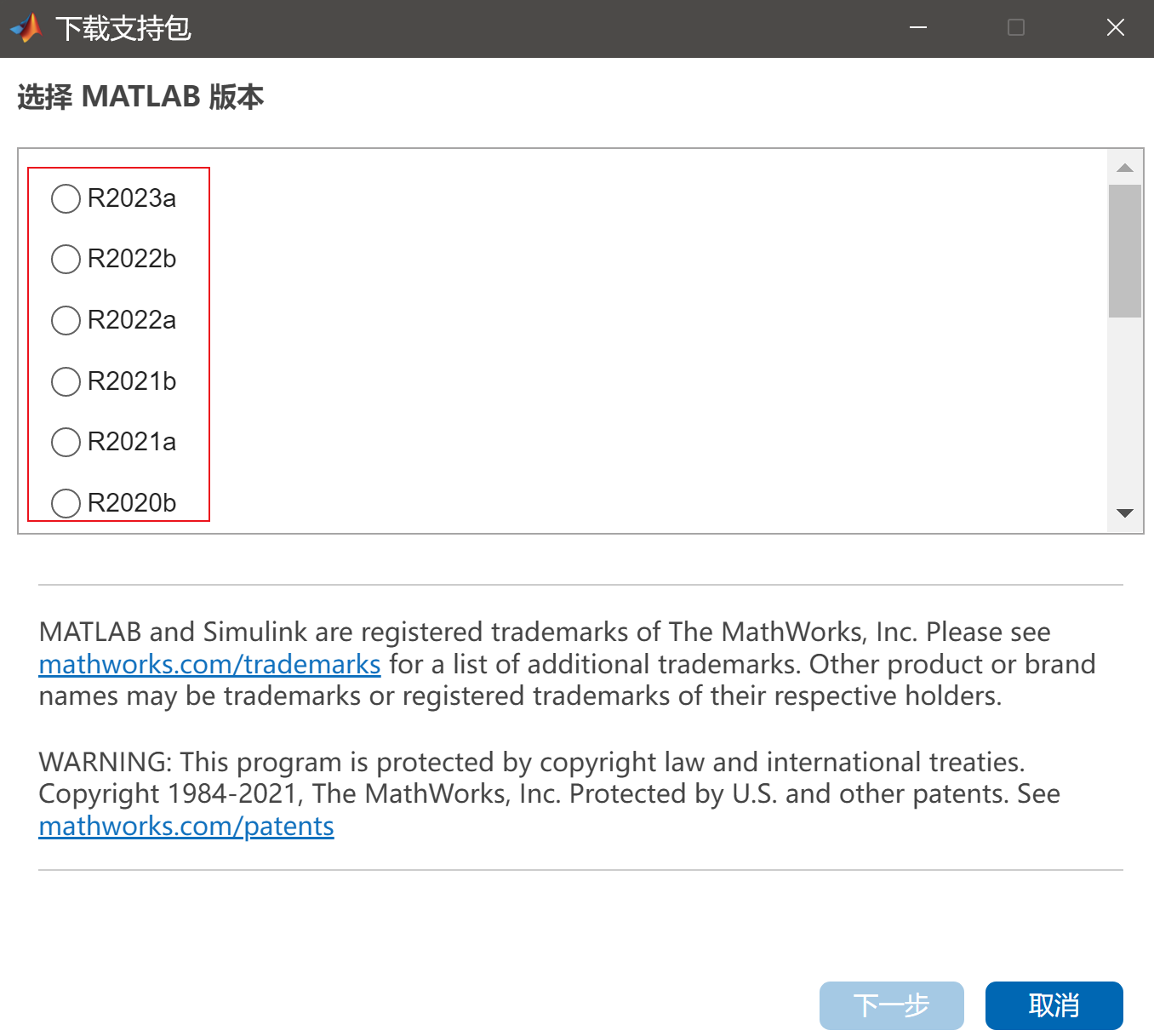
Task: Open the mathworks.com/patents link
Action: pyautogui.click(x=186, y=826)
